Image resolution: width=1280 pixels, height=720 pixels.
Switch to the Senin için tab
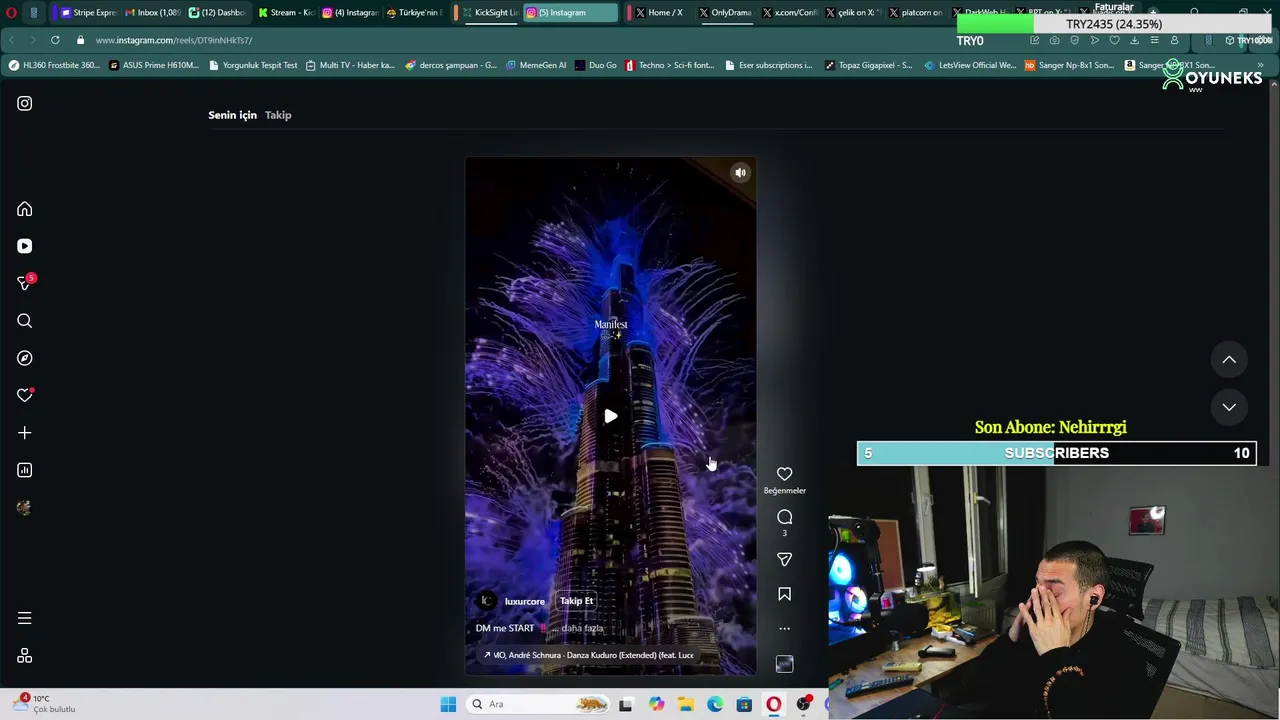click(232, 115)
